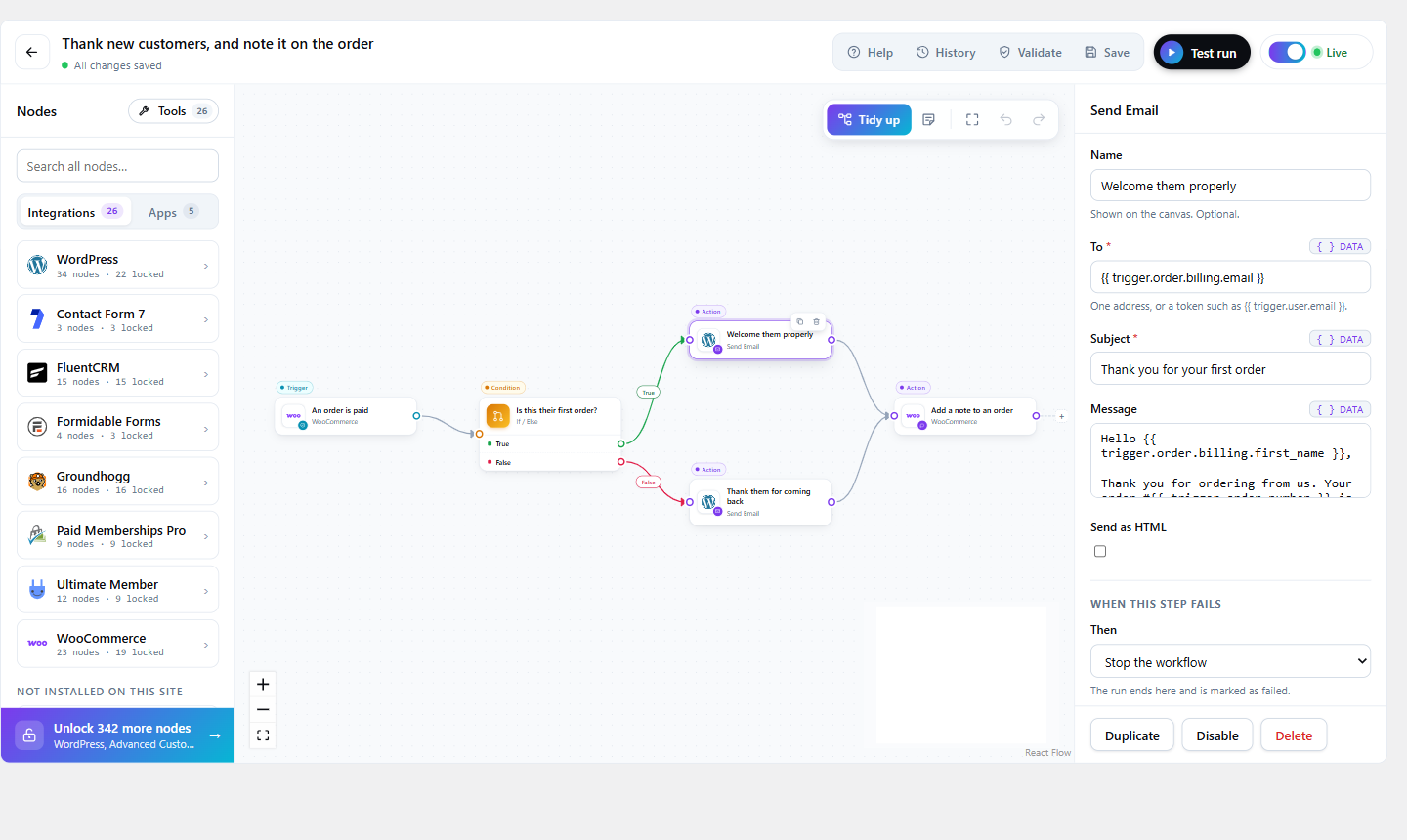Viewport: 1407px width, 840px height.
Task: Click the duplicate icon on Welcome them properly node
Action: 799,321
